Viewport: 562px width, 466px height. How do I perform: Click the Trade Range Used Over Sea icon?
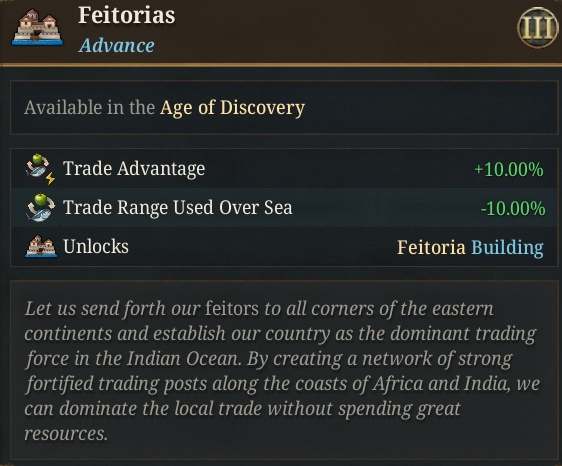(x=41, y=208)
